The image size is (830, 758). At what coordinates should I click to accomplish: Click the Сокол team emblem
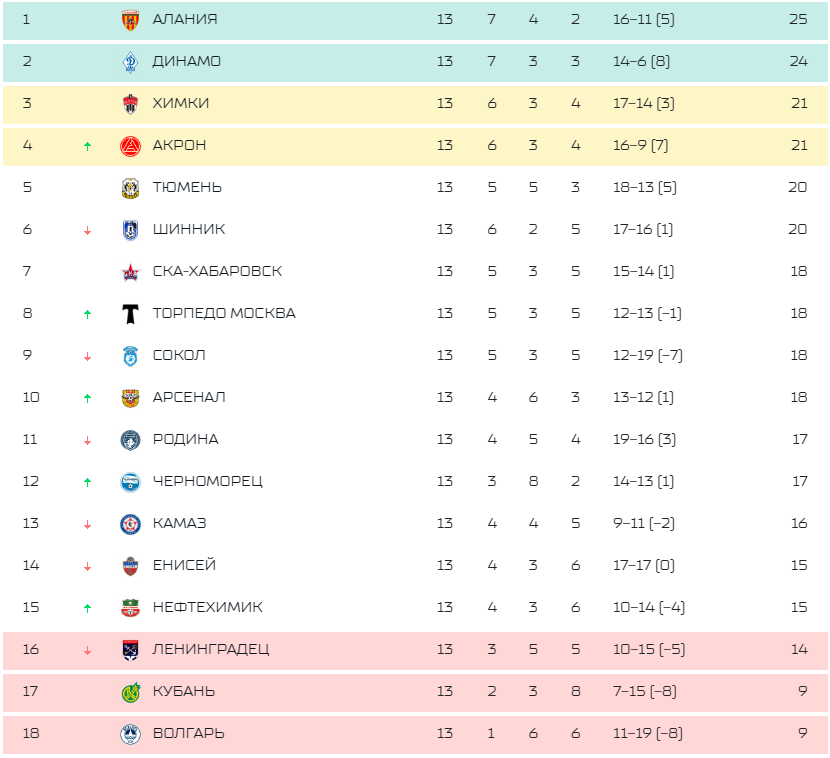click(x=130, y=355)
